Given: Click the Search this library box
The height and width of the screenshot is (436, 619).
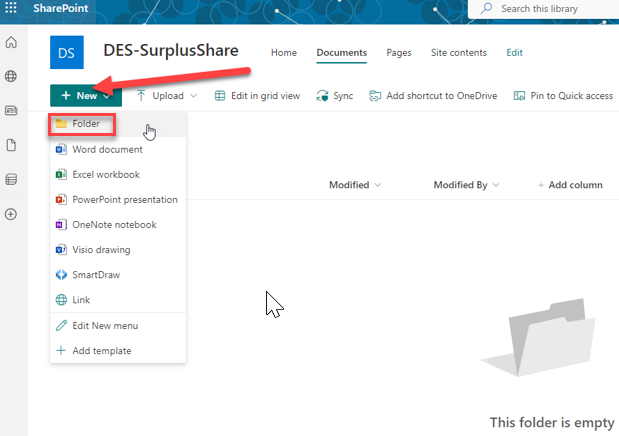Looking at the screenshot, I should (543, 9).
